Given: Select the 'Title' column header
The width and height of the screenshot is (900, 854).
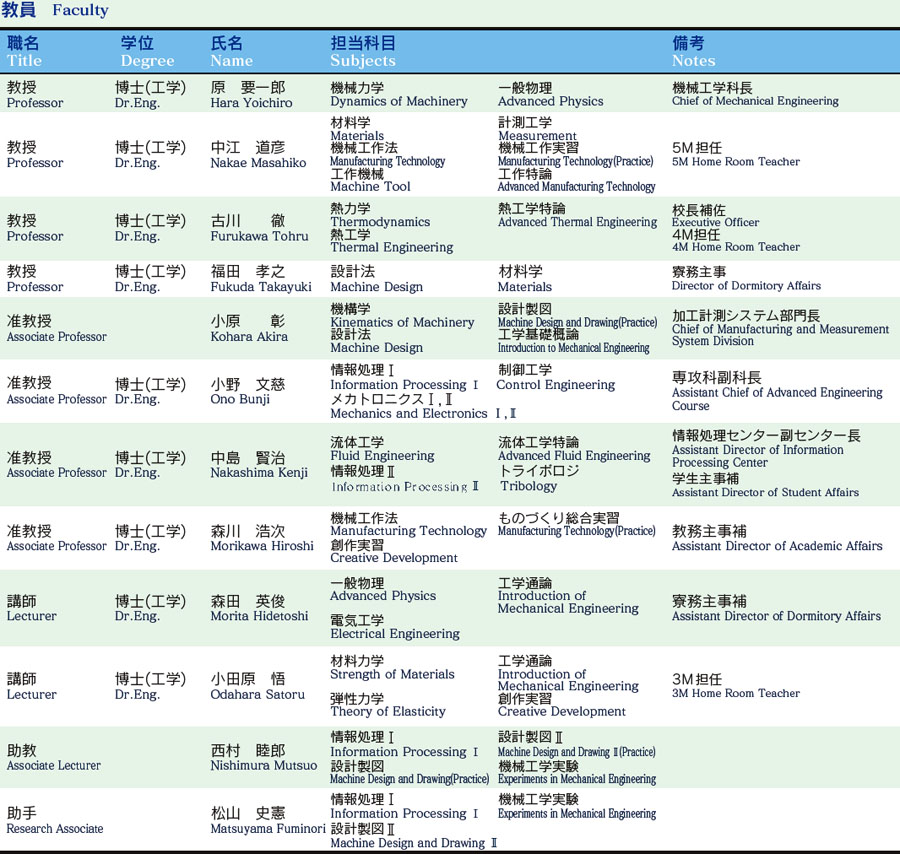Looking at the screenshot, I should 24,61.
